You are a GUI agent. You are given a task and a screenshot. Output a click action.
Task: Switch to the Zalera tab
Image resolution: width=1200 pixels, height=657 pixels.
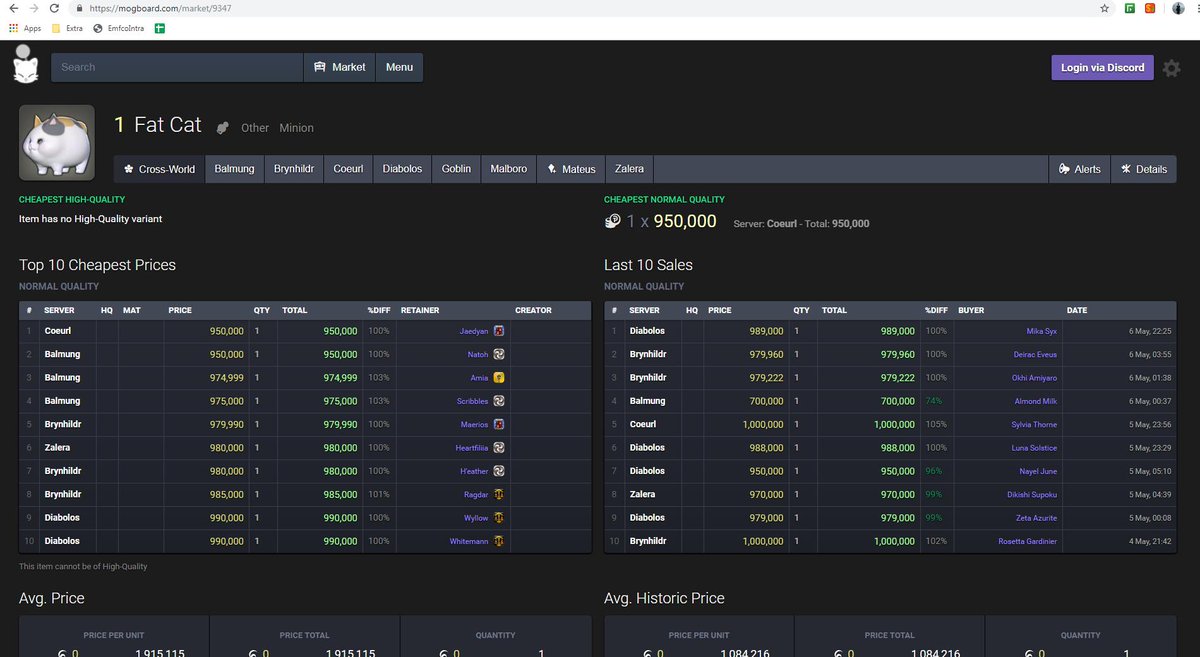click(629, 169)
